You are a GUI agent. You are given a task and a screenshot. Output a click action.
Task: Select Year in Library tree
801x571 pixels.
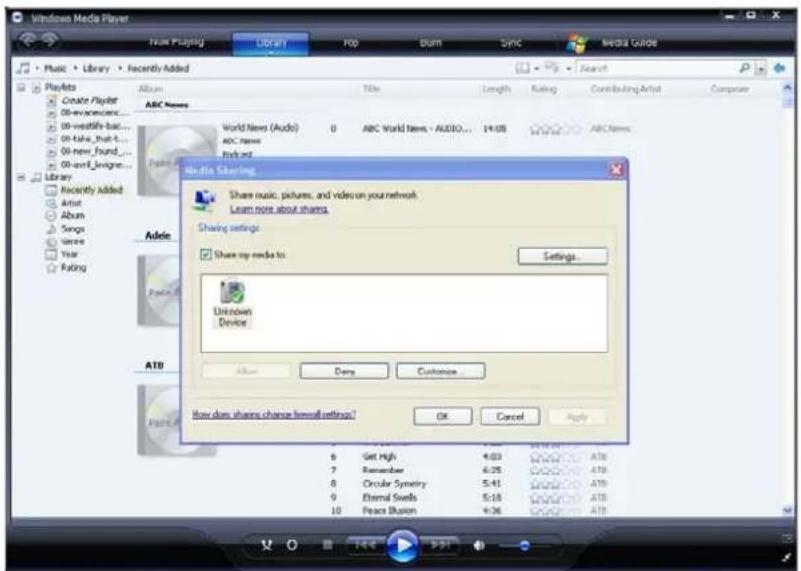[x=69, y=254]
